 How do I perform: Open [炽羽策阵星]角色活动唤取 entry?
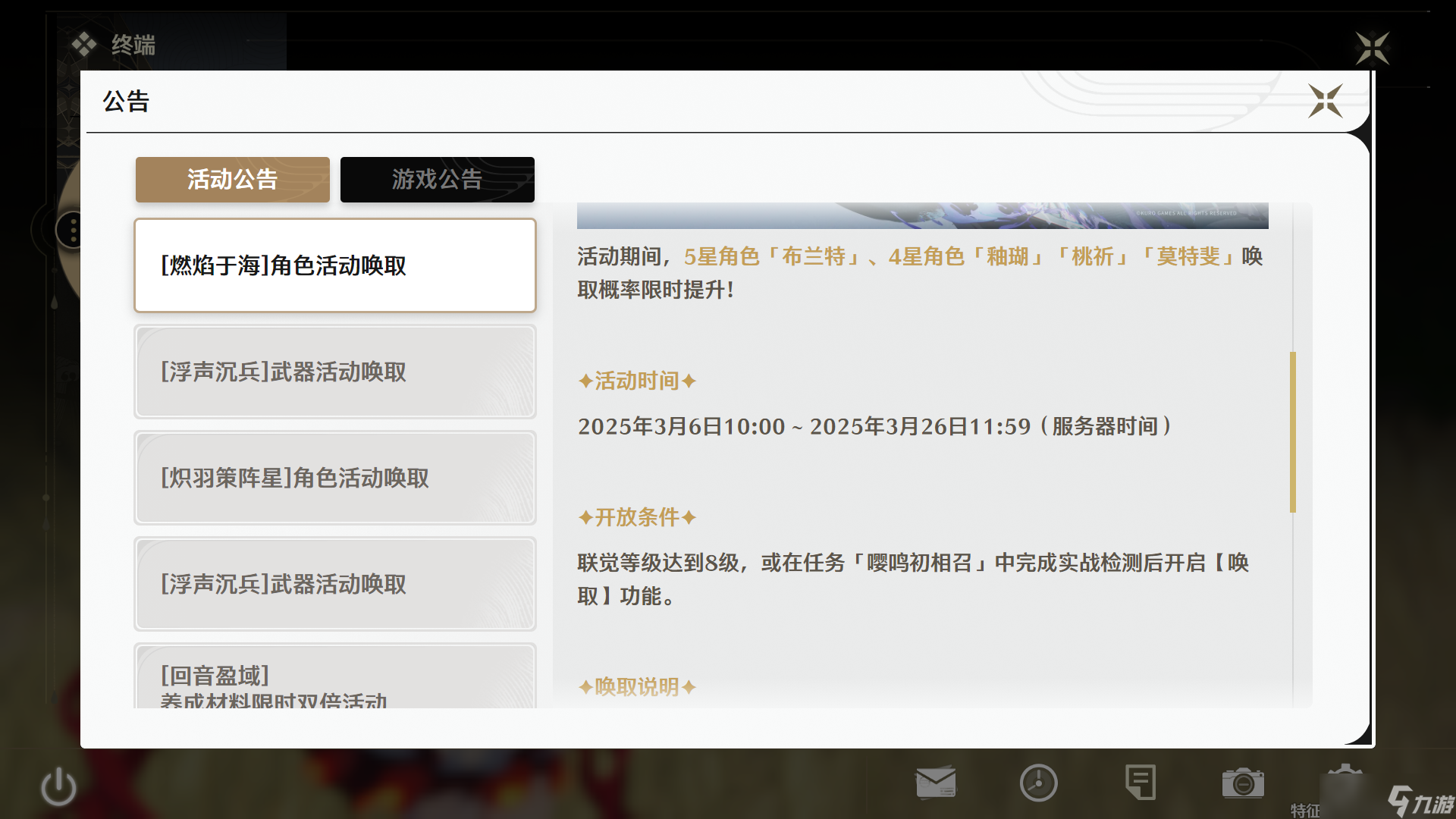point(334,478)
